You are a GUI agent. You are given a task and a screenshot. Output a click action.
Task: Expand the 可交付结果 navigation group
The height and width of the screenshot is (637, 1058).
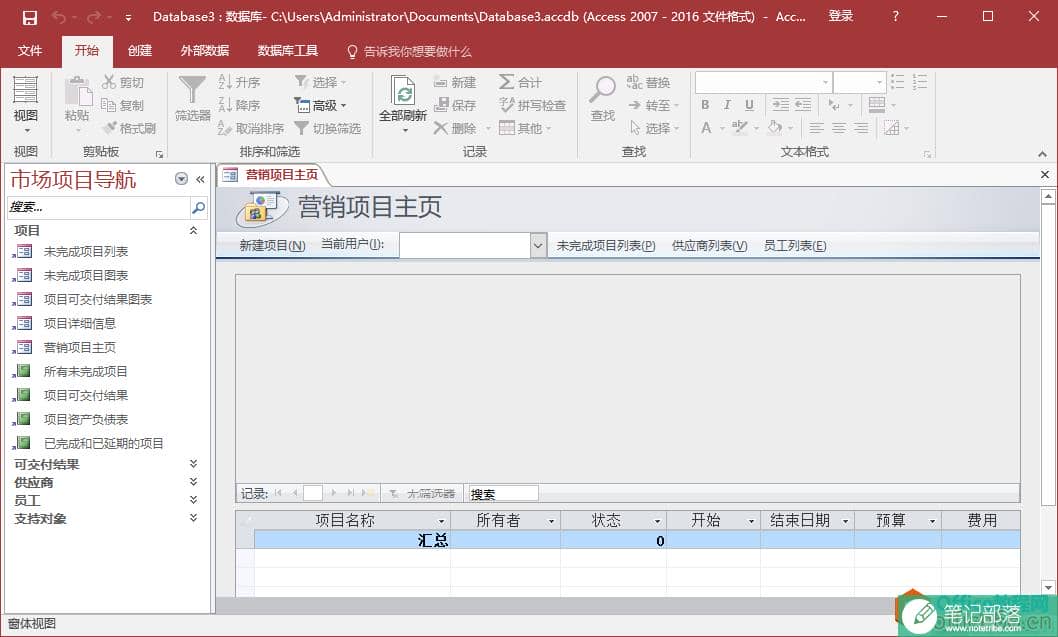[x=193, y=464]
